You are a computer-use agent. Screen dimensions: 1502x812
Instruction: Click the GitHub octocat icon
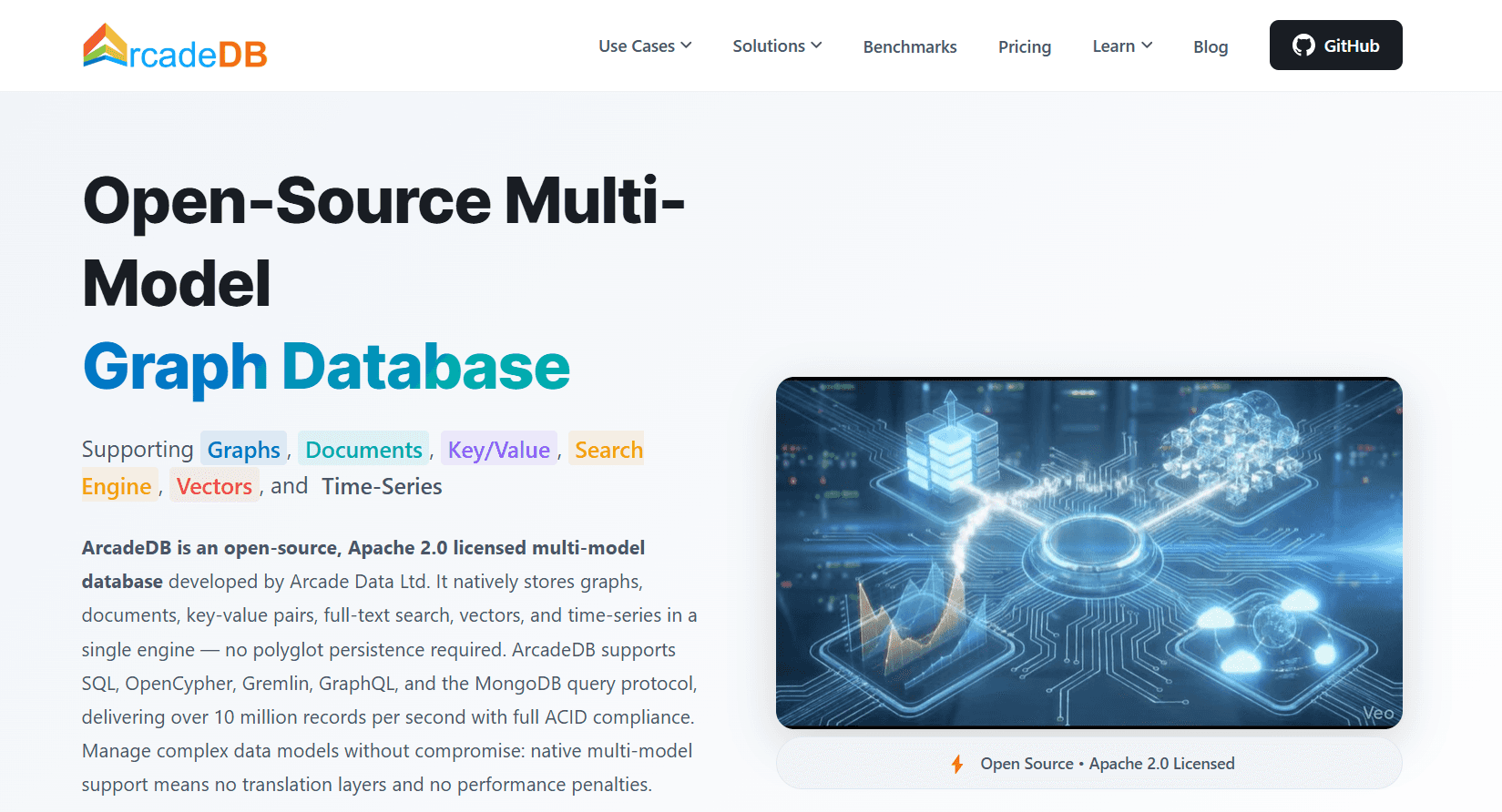click(1303, 46)
